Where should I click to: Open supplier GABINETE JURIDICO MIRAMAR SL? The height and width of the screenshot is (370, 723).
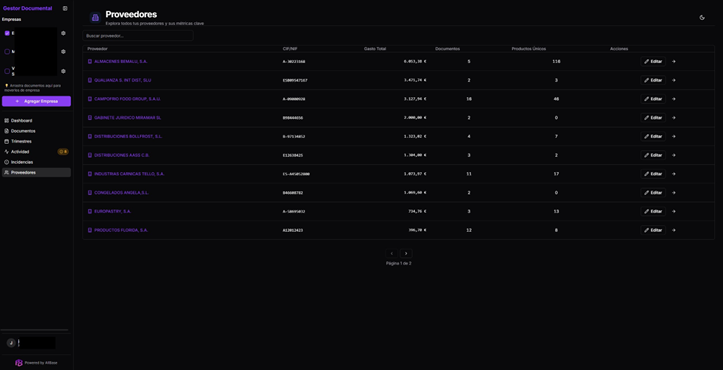click(128, 118)
